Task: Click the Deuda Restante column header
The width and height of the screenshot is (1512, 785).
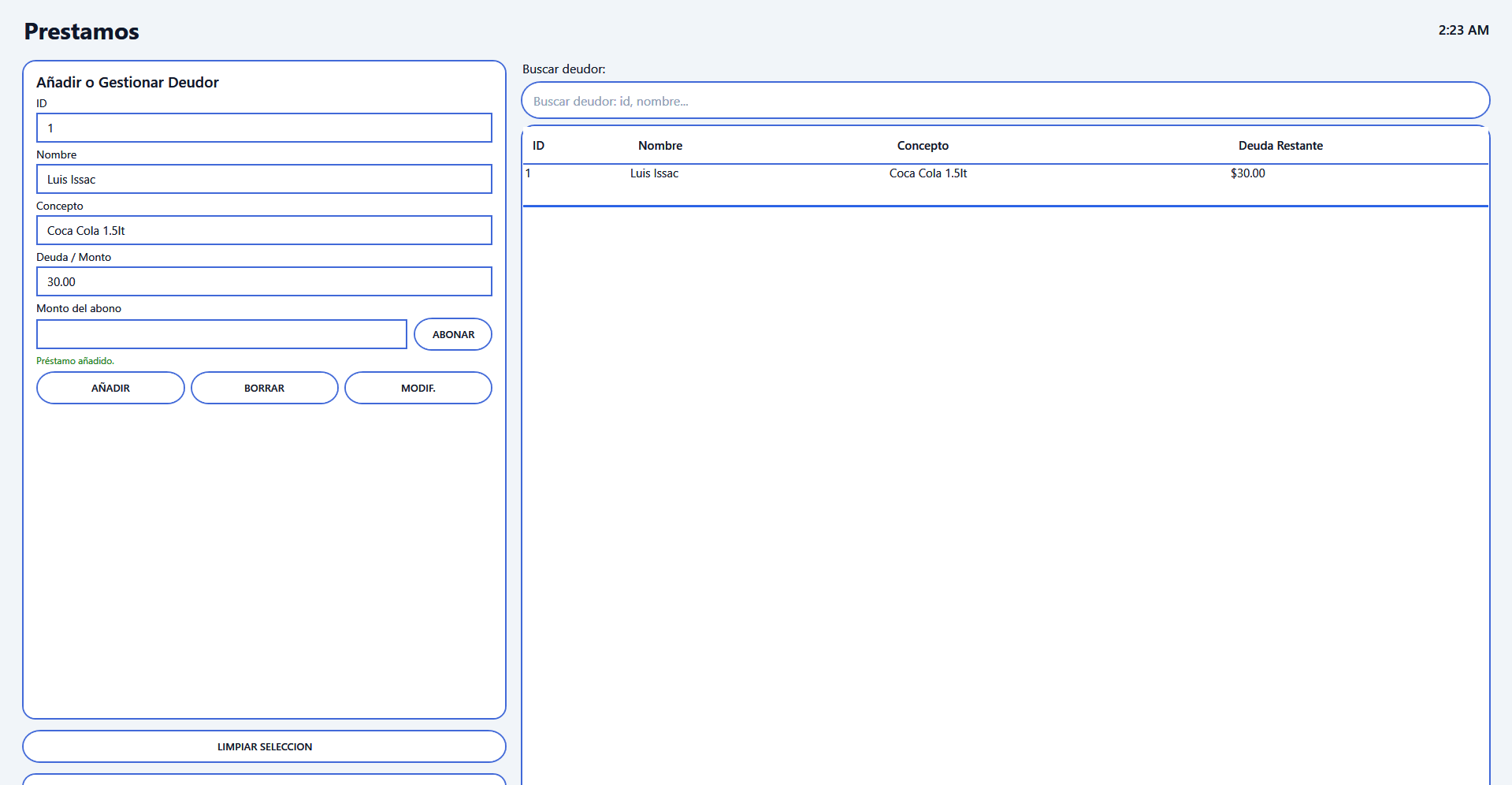Action: click(1280, 146)
